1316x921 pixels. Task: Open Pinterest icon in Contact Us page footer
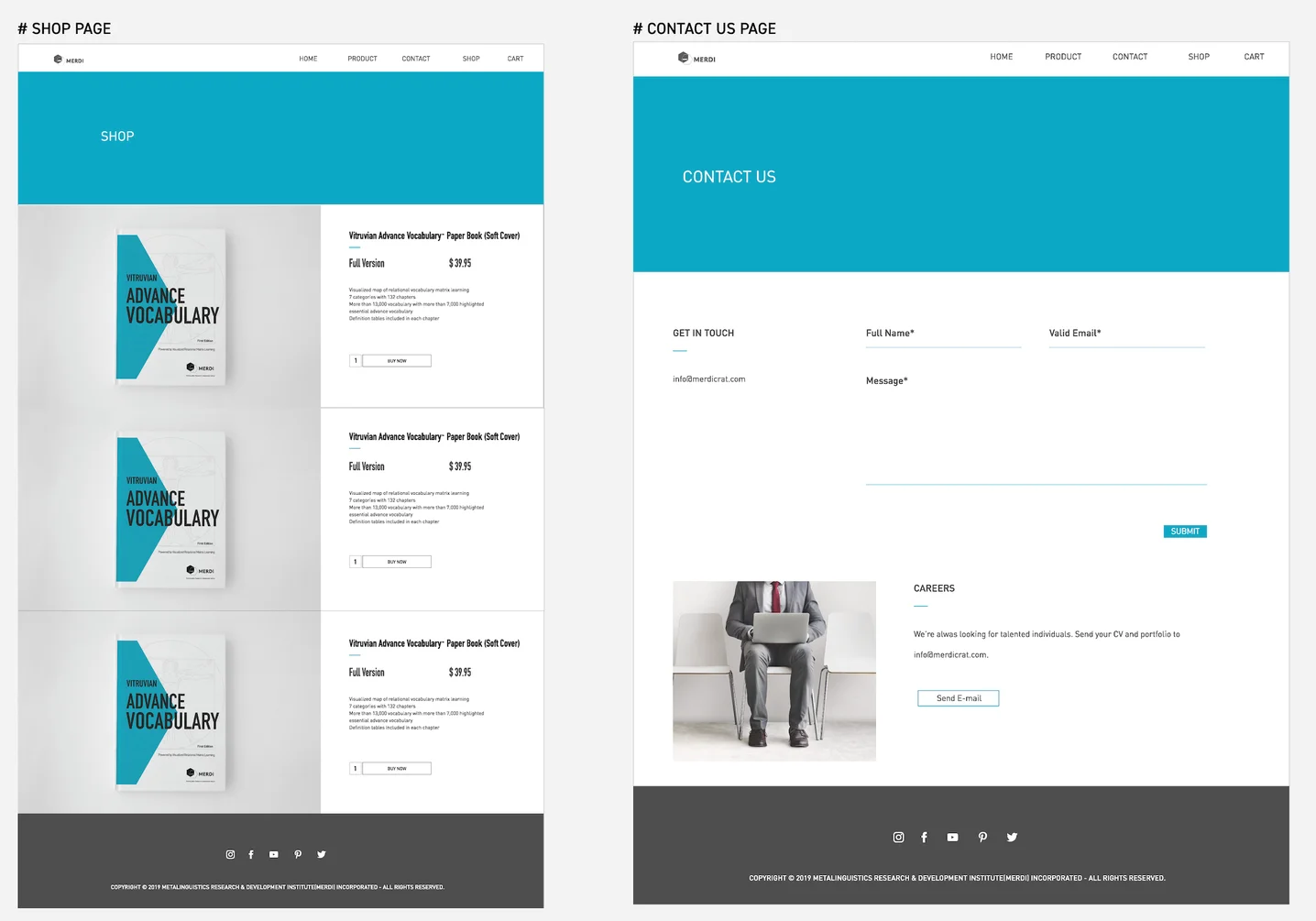click(x=982, y=837)
